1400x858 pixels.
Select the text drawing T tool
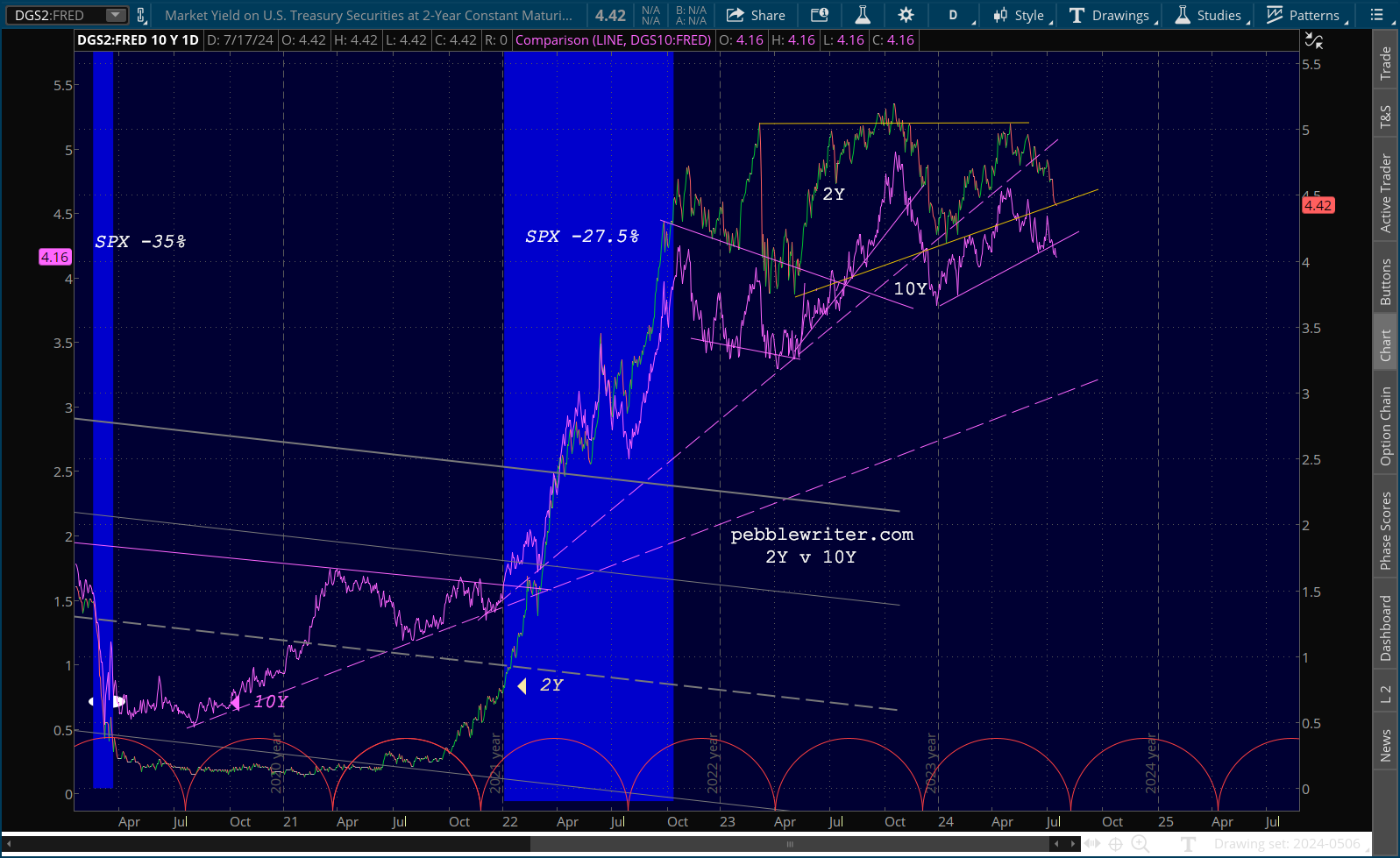[x=1188, y=844]
